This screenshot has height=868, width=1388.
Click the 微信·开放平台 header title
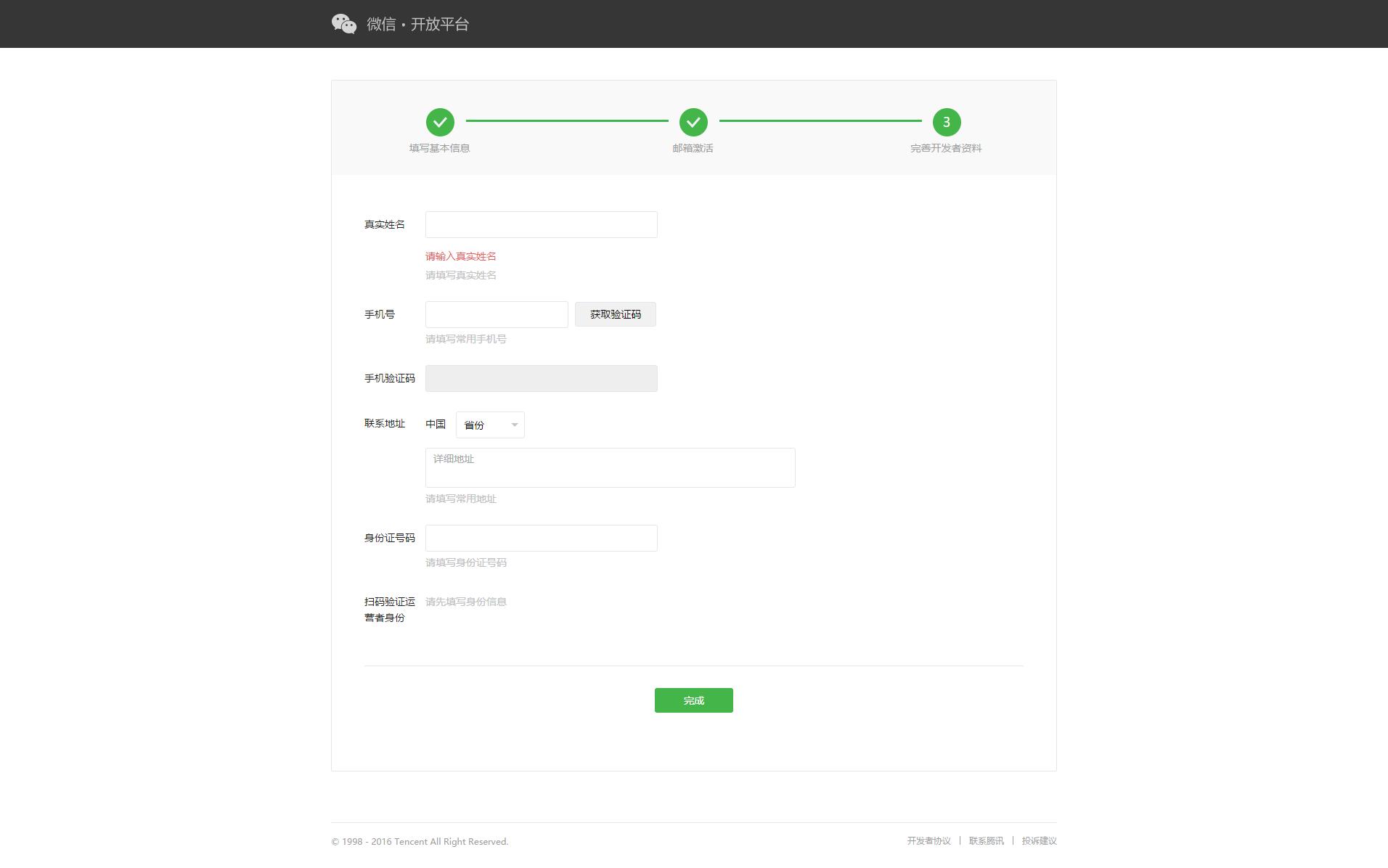(418, 24)
